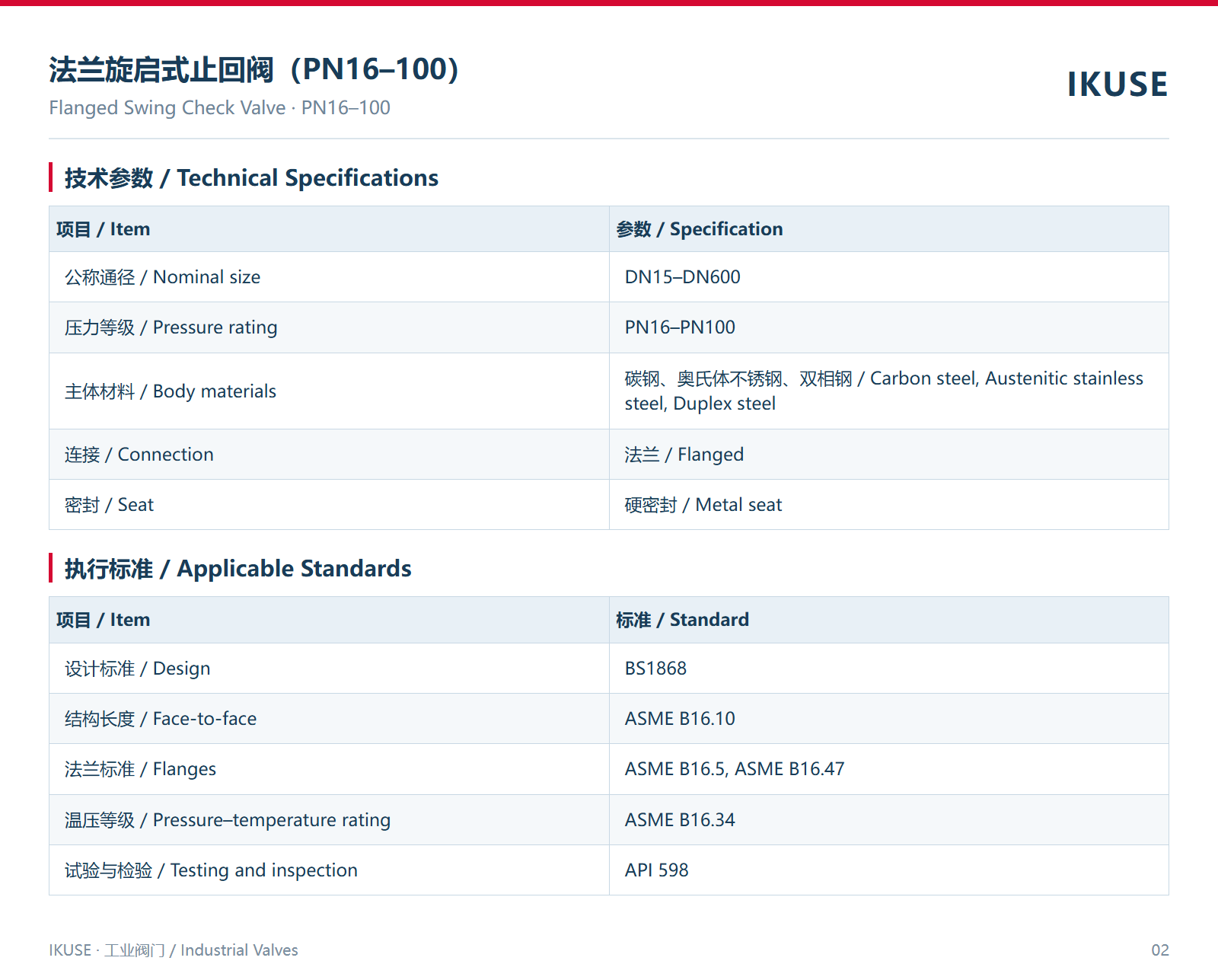Select the ASME B16.34 rating value

click(680, 820)
